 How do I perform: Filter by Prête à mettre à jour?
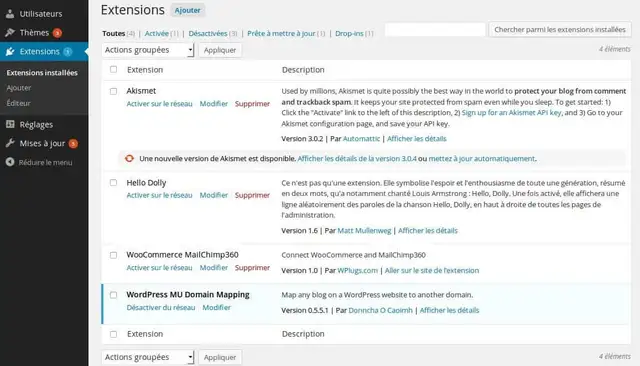click(x=281, y=33)
